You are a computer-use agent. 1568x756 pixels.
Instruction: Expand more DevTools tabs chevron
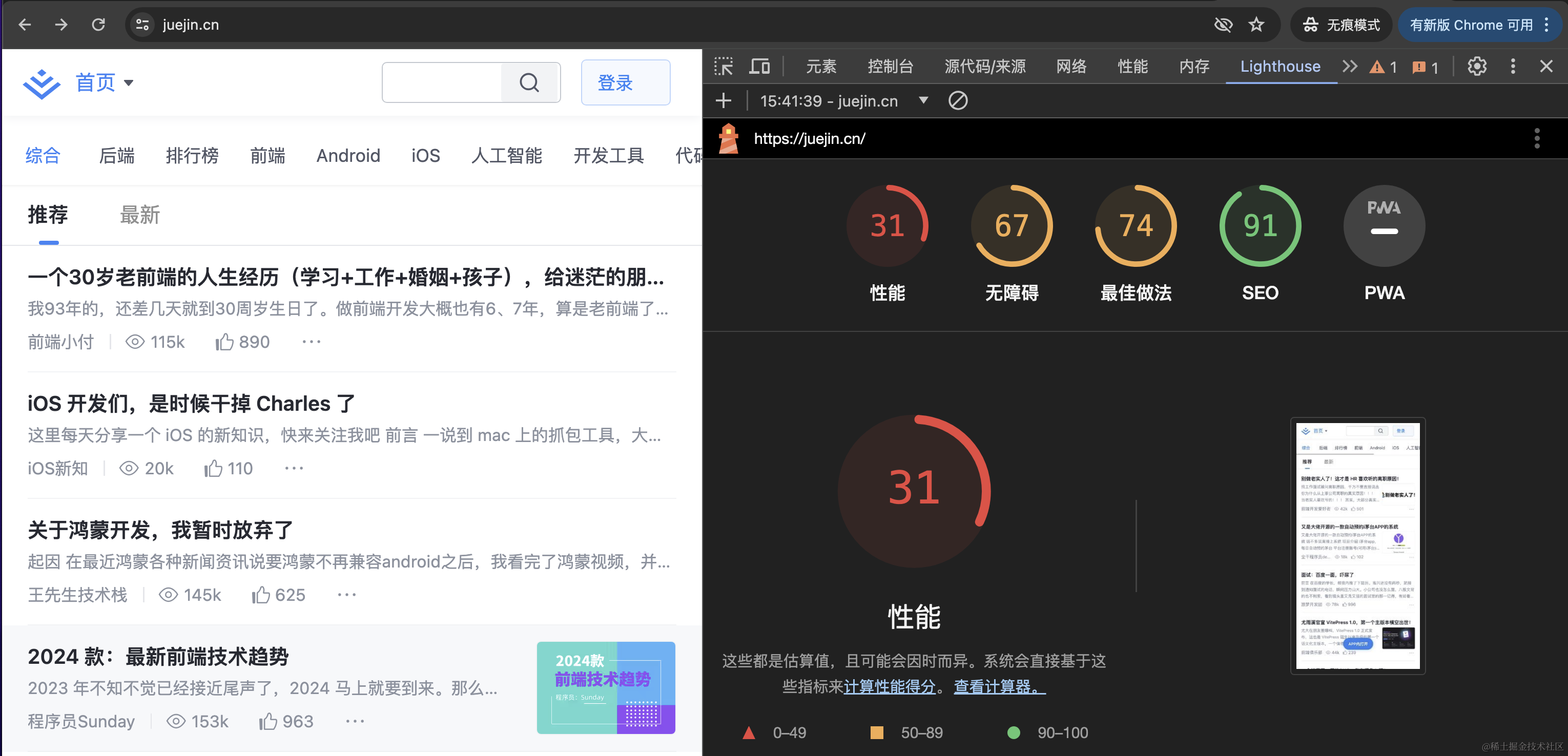pyautogui.click(x=1350, y=66)
